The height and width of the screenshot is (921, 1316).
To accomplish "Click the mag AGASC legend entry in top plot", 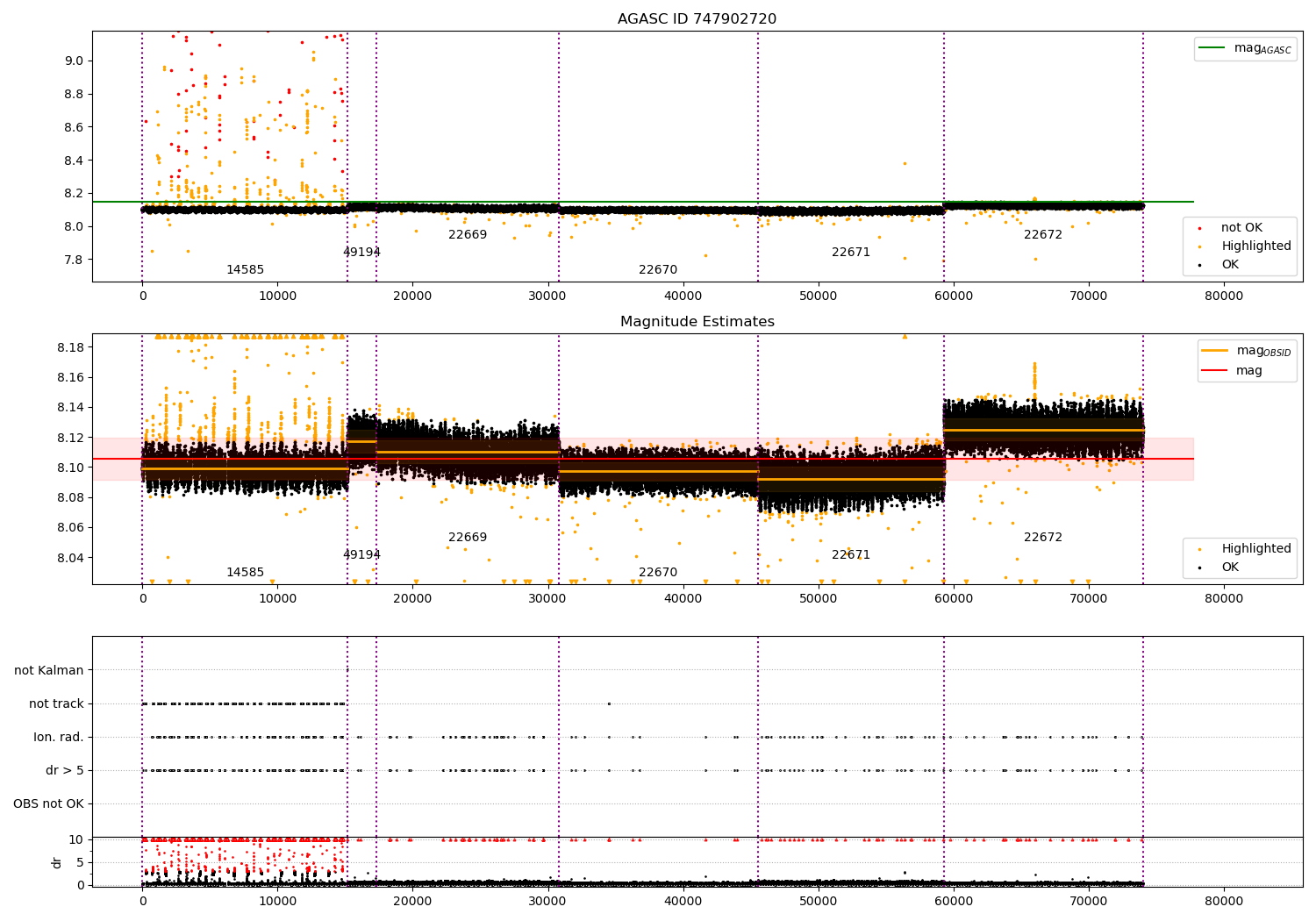I will [1245, 48].
